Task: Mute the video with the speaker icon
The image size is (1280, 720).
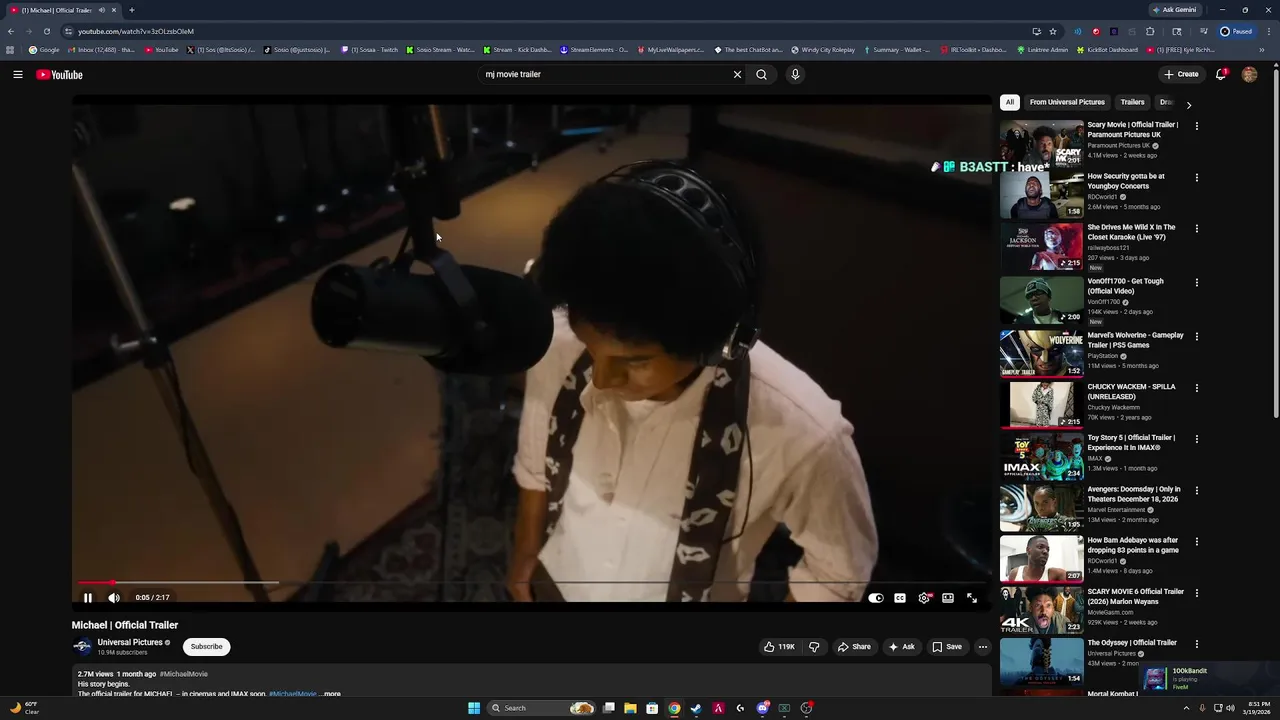Action: [114, 598]
